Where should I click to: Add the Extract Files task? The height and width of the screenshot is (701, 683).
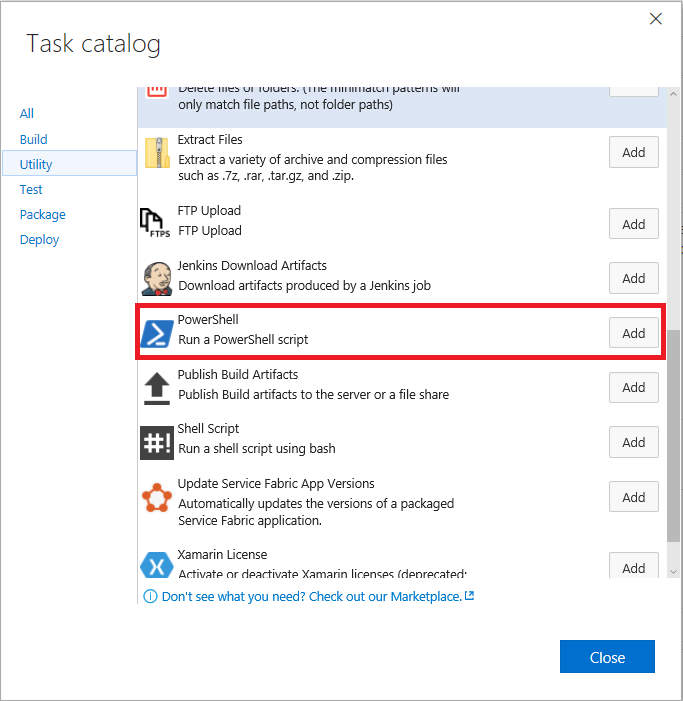(x=633, y=153)
